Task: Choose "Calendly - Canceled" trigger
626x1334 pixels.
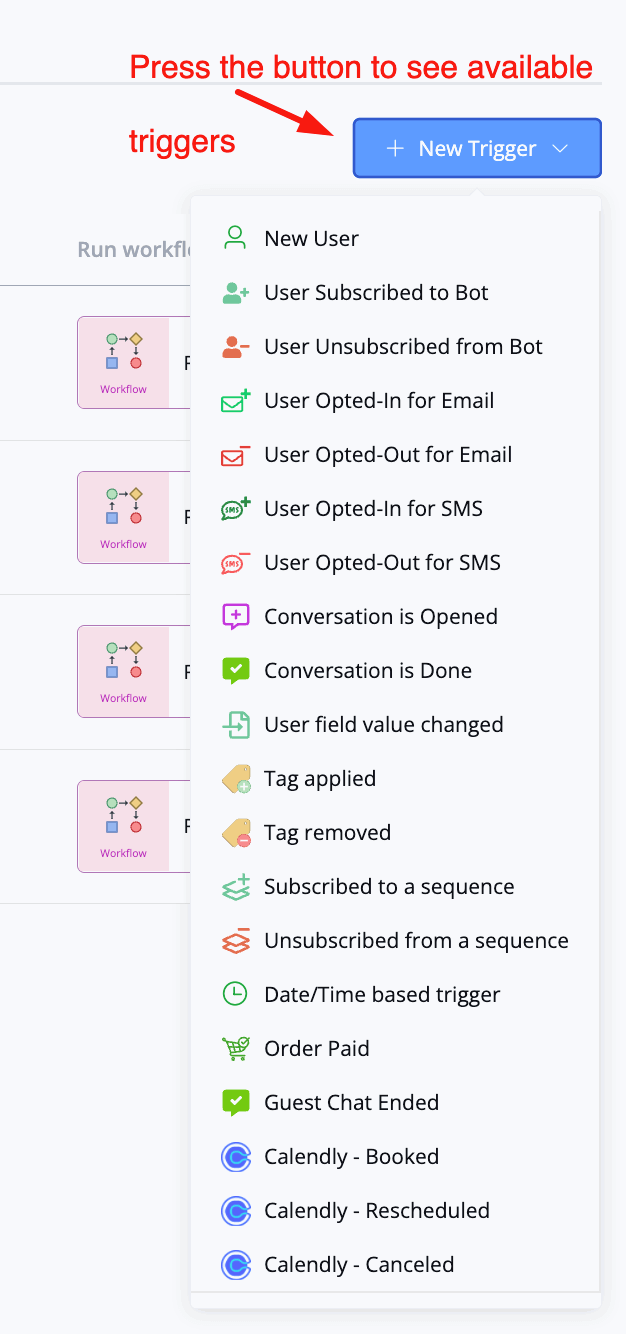Action: (359, 1265)
